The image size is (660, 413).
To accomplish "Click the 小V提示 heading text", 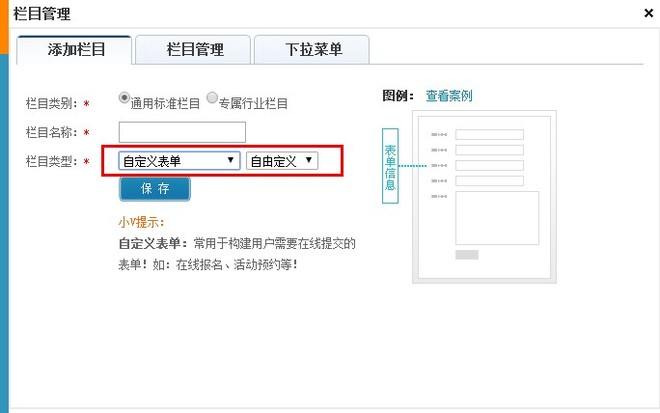I will pyautogui.click(x=141, y=222).
